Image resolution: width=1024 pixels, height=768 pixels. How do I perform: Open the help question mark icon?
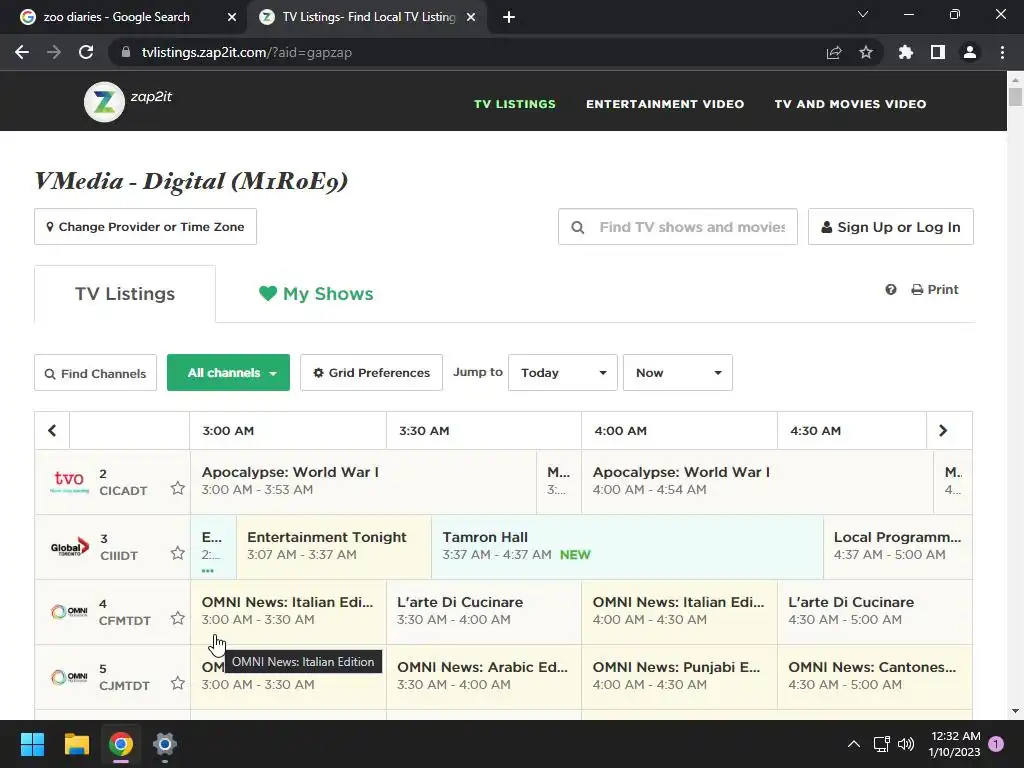[891, 289]
